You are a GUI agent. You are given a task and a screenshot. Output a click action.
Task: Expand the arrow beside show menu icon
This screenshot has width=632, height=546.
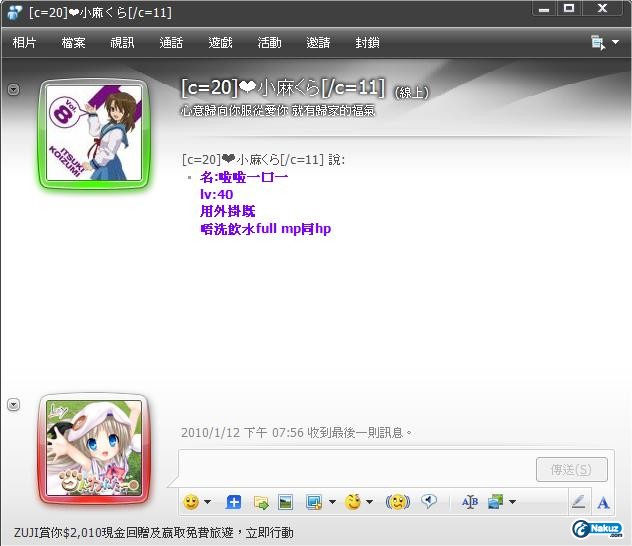[615, 42]
